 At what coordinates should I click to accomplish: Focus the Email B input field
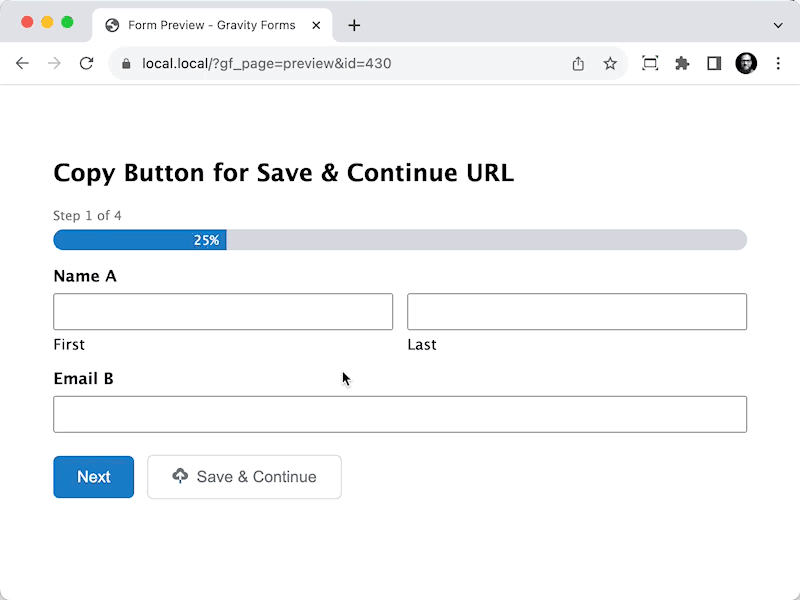click(x=400, y=414)
